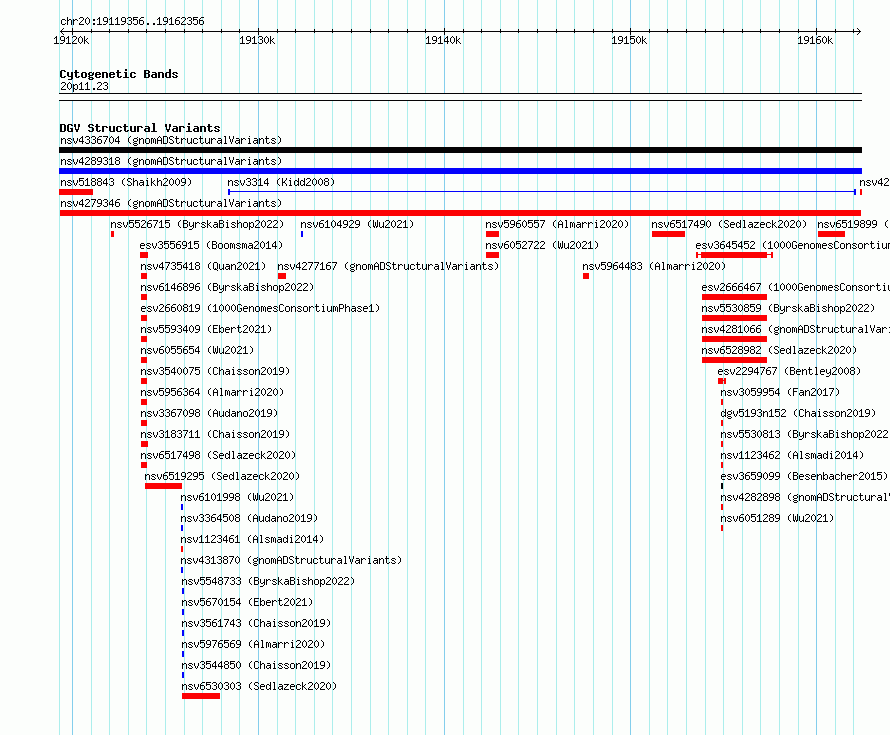
Task: Click nsv6051289 (Wu2021) label
Action: (777, 518)
